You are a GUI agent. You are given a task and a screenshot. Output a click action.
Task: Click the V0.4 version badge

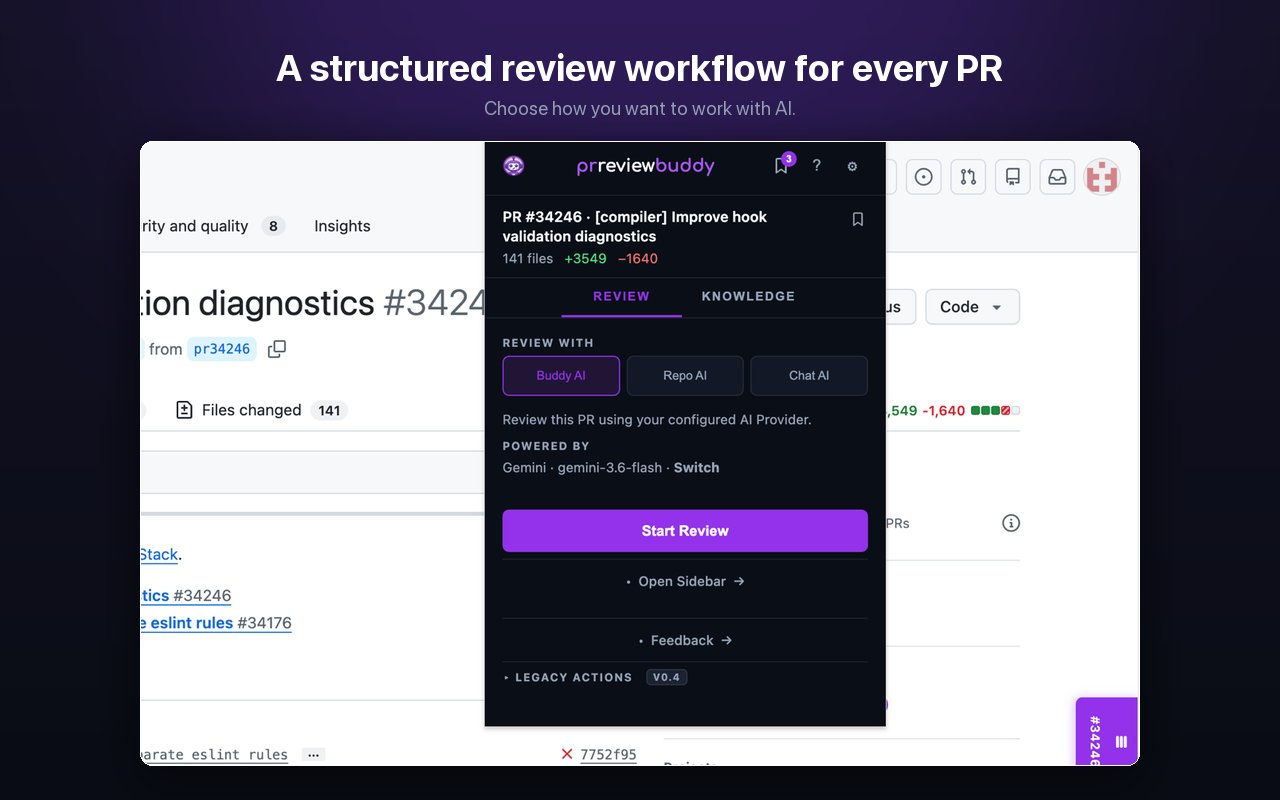coord(666,677)
